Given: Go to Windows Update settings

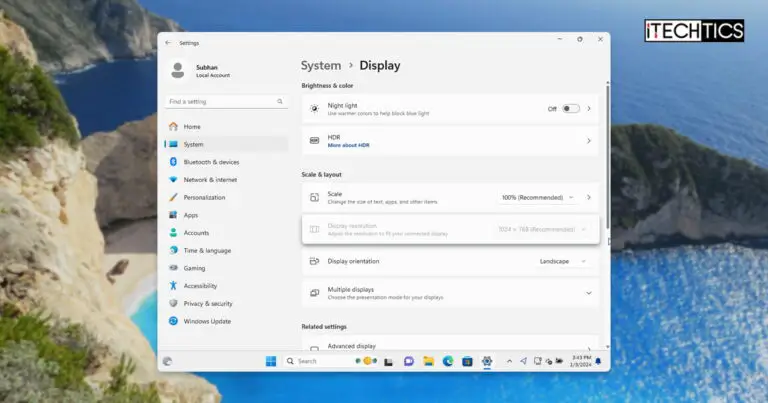Looking at the screenshot, I should (x=207, y=321).
